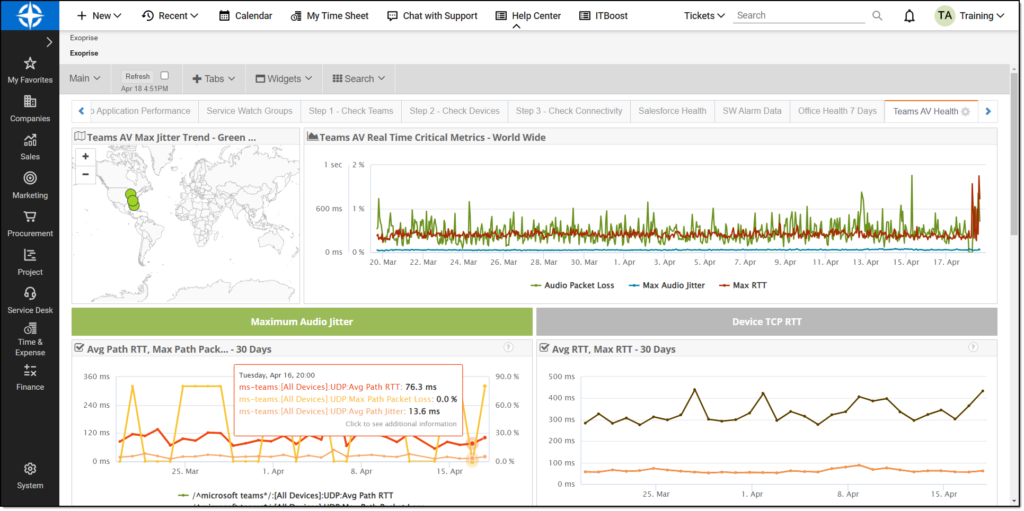Switch to Step 2 - Check Devices tab

coord(455,111)
